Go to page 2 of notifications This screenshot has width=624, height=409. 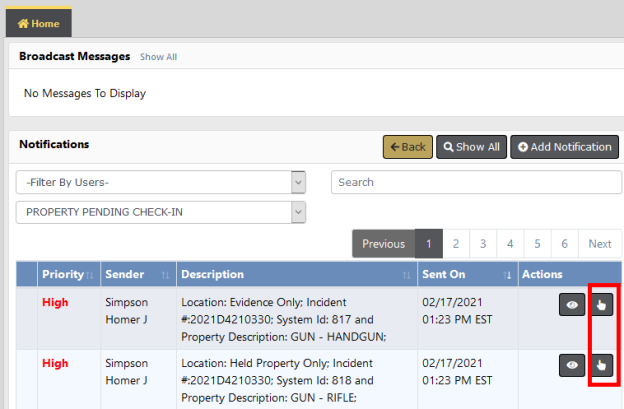pos(455,244)
